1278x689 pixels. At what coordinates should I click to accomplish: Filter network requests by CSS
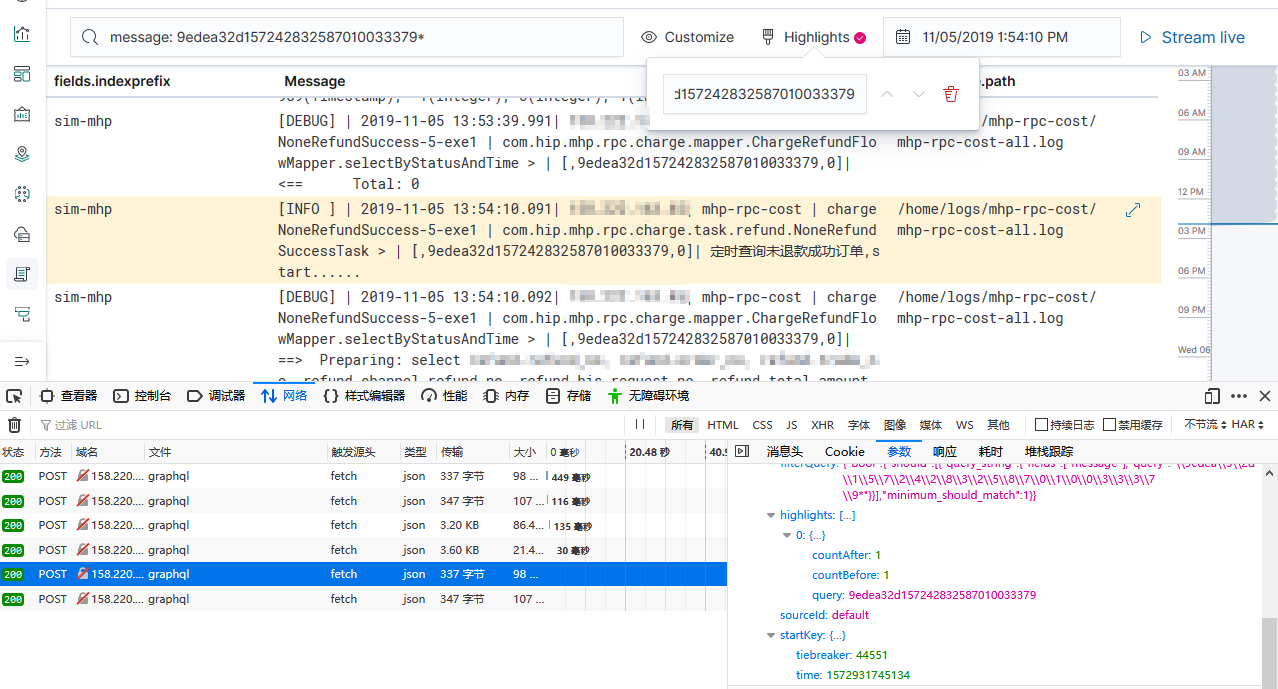point(763,425)
